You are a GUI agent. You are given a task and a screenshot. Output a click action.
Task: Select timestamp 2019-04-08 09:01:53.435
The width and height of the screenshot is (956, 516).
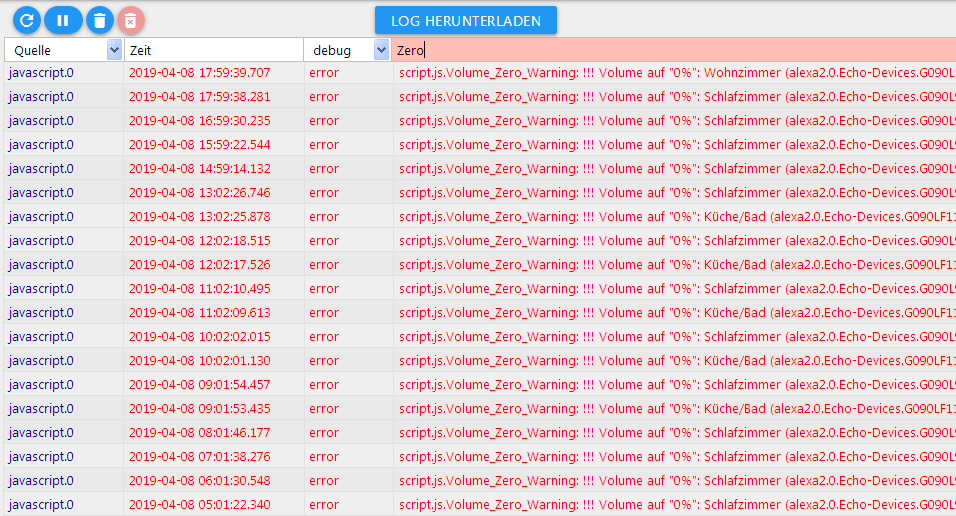tap(199, 409)
